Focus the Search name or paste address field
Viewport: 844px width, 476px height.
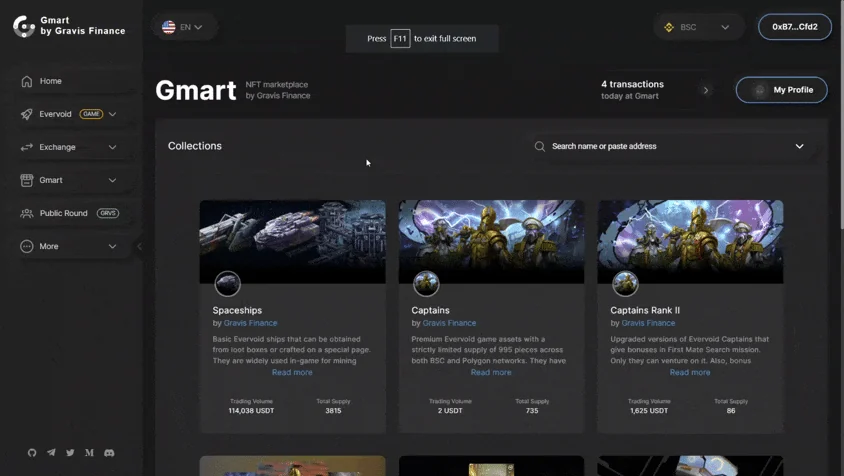pos(671,146)
